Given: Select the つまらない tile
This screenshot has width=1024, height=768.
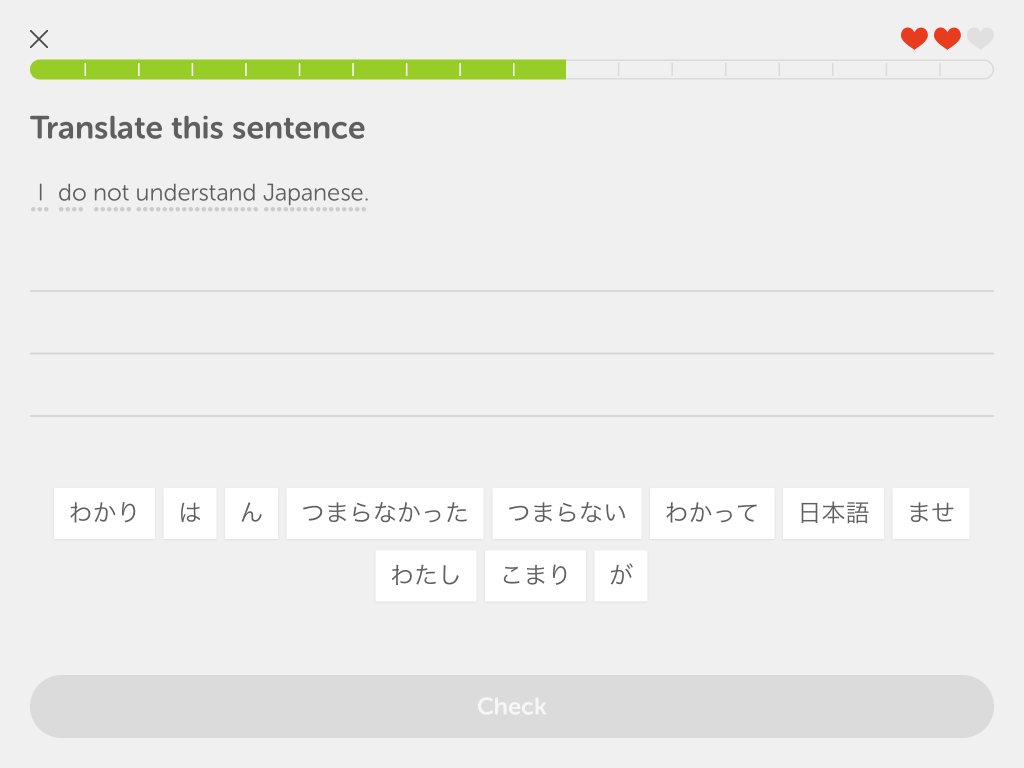Looking at the screenshot, I should [567, 513].
